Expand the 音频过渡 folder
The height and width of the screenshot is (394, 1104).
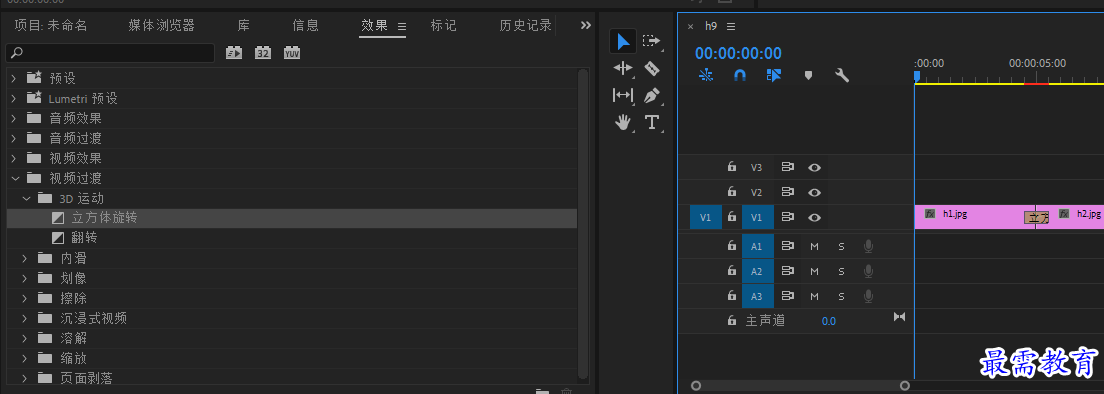[x=13, y=138]
